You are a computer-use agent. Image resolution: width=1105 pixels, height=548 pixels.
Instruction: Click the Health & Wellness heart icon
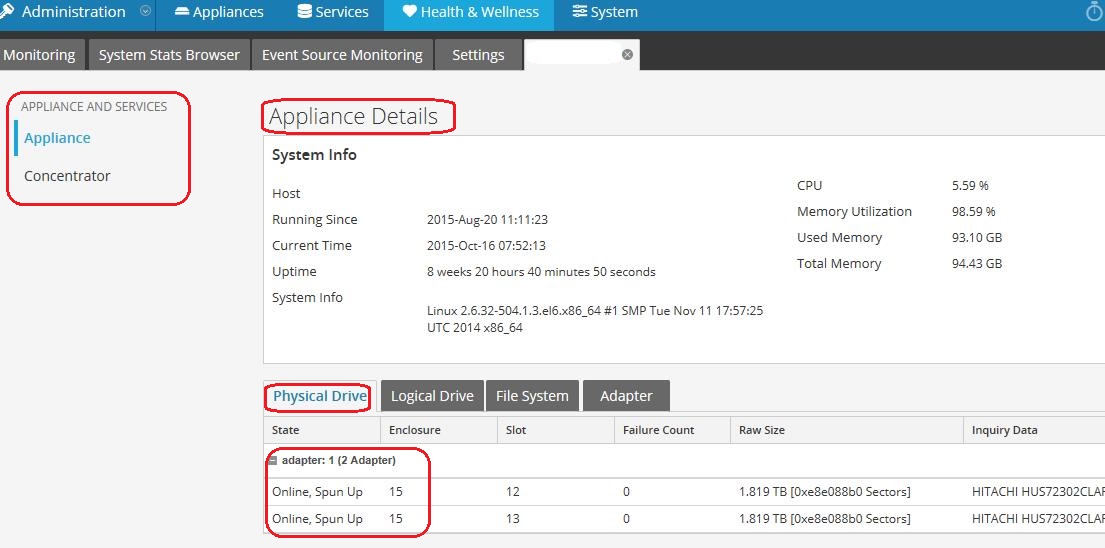coord(409,12)
